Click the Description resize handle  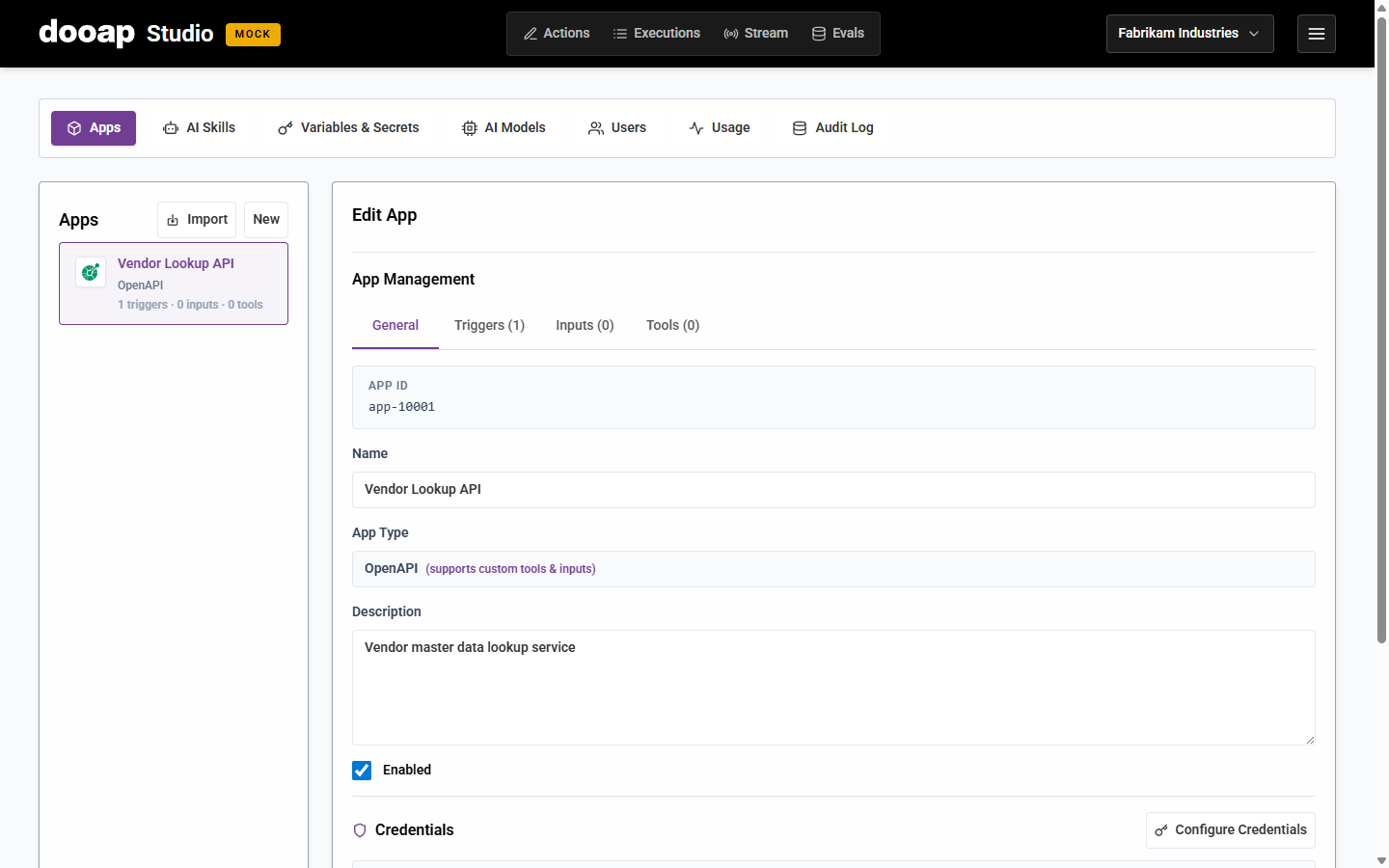pyautogui.click(x=1309, y=740)
